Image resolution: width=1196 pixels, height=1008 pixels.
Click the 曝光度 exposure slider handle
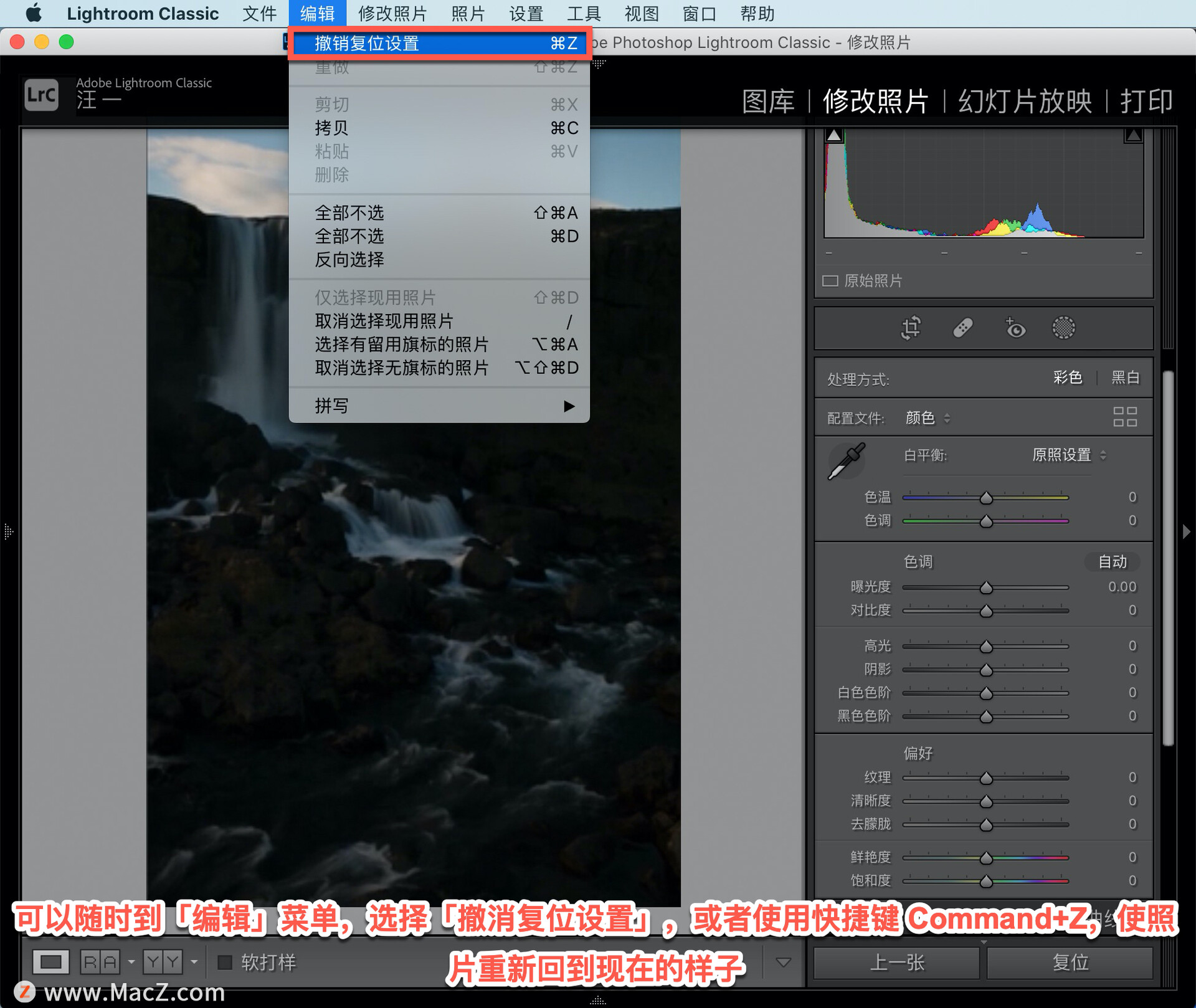[x=986, y=587]
